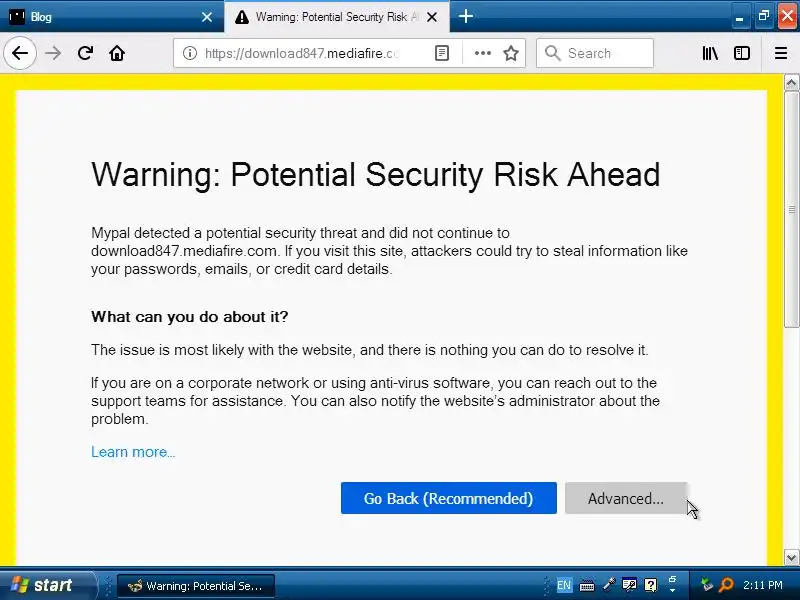800x600 pixels.
Task: Click the microphone tray icon
Action: pos(608,585)
